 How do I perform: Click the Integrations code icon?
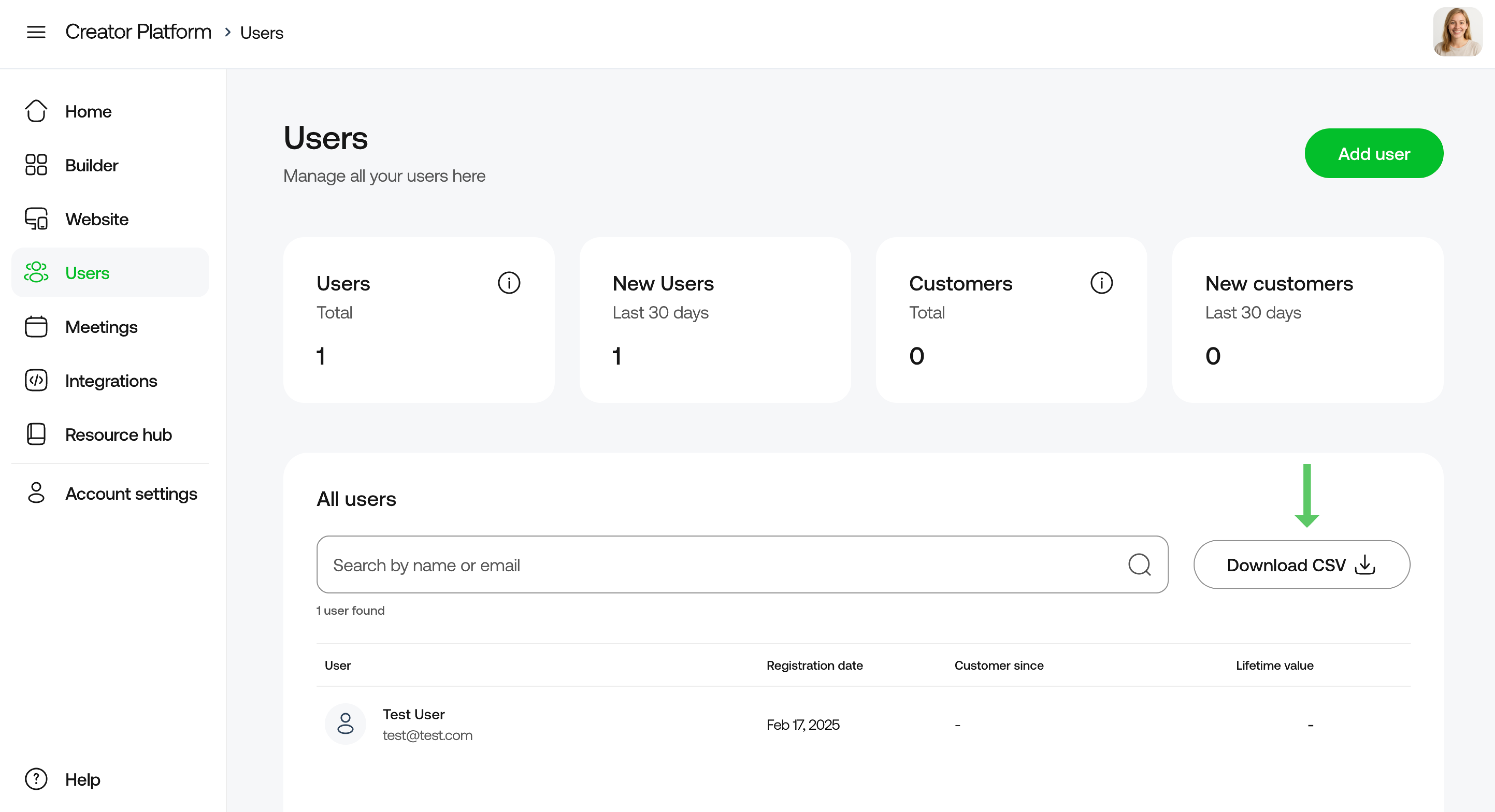[x=36, y=380]
